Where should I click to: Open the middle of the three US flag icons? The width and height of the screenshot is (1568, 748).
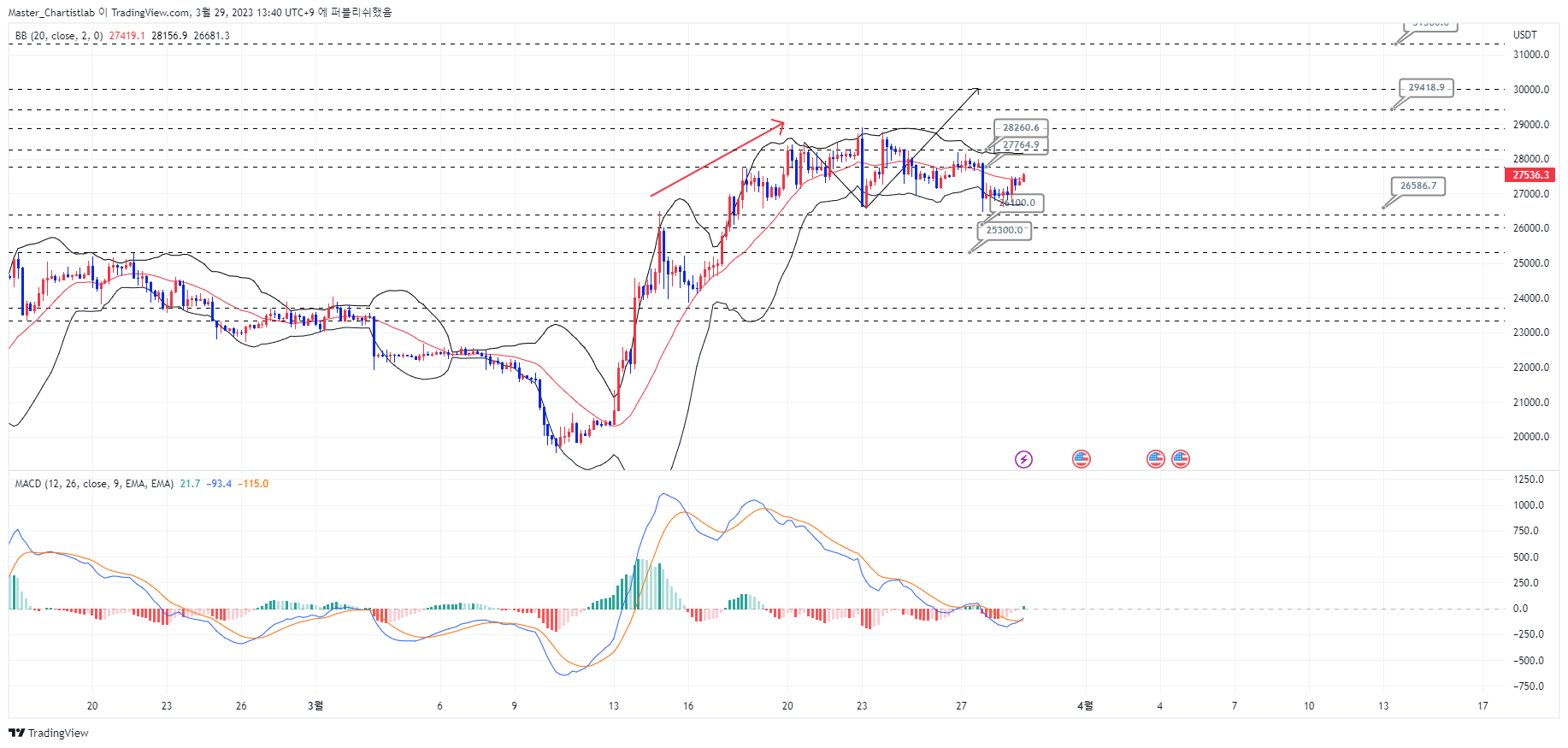click(1156, 459)
